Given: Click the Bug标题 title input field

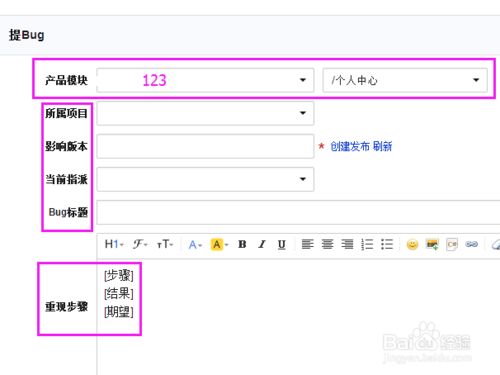Looking at the screenshot, I should [x=298, y=212].
